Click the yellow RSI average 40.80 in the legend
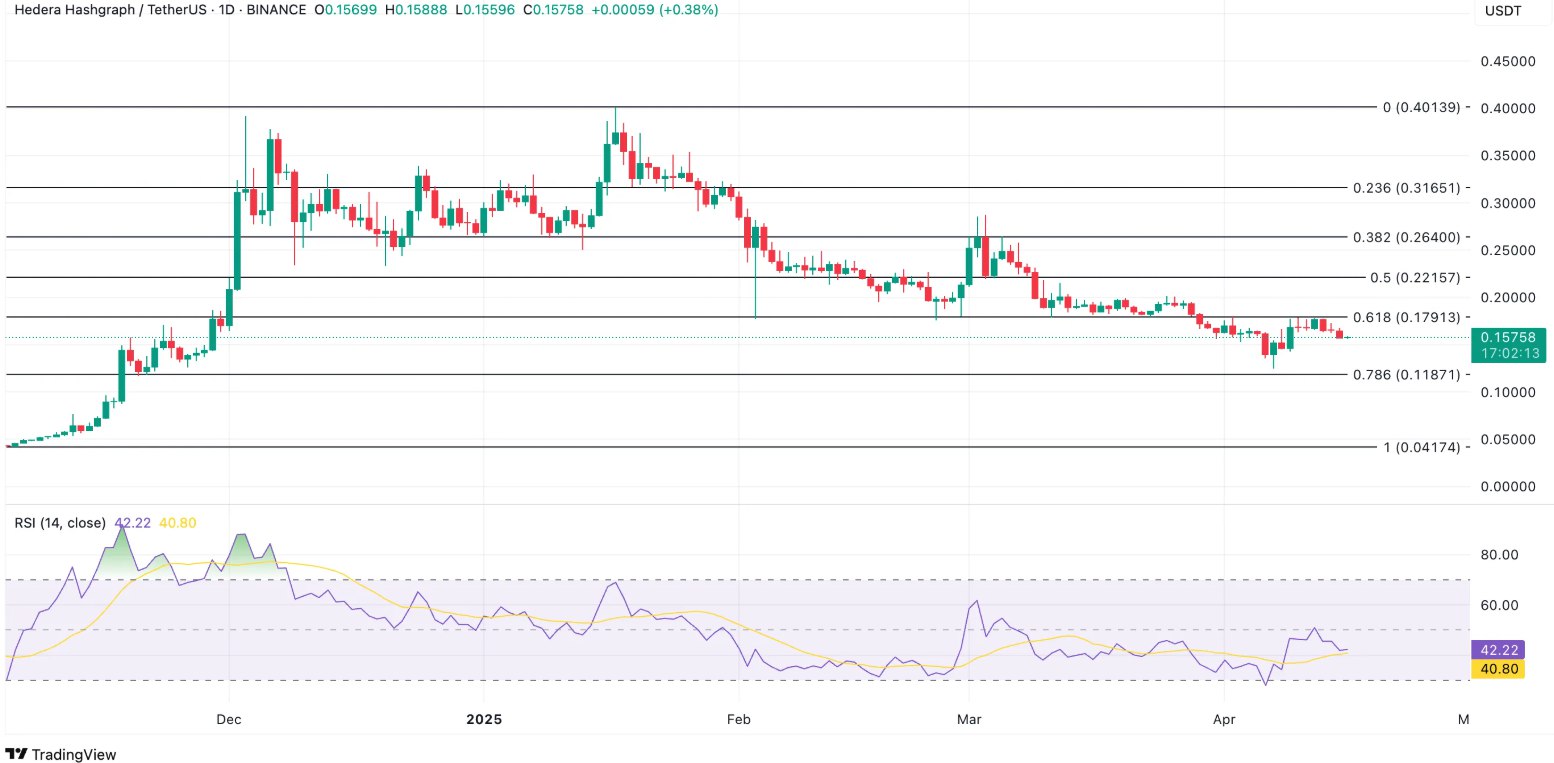Viewport: 1554px width, 763px height. 178,523
